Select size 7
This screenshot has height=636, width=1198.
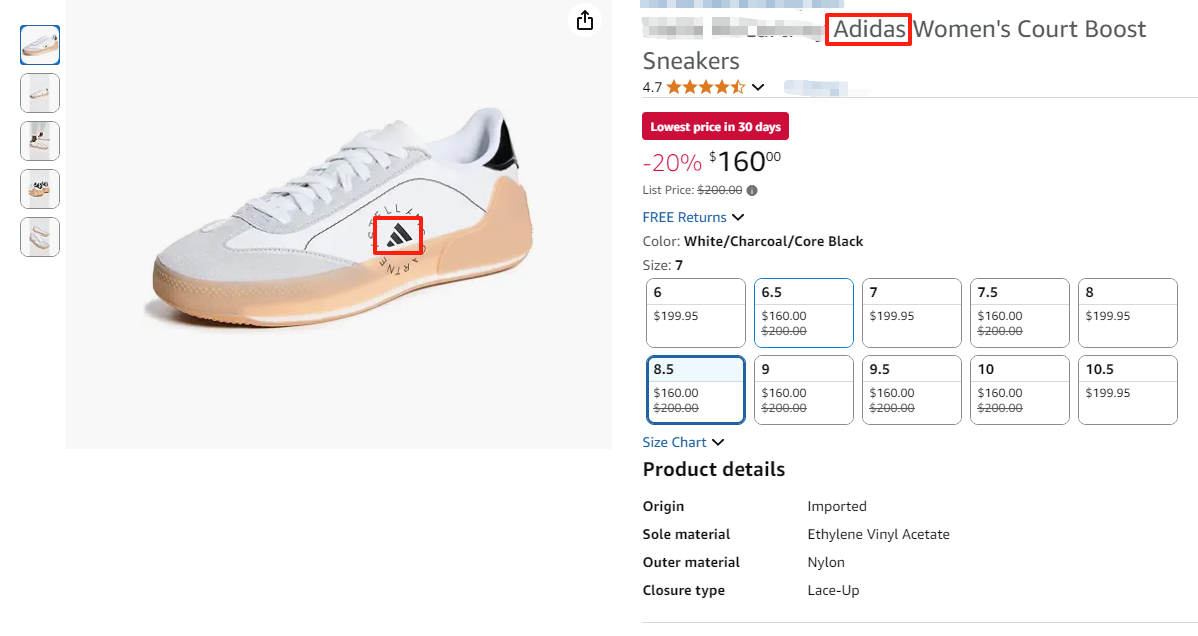click(911, 312)
